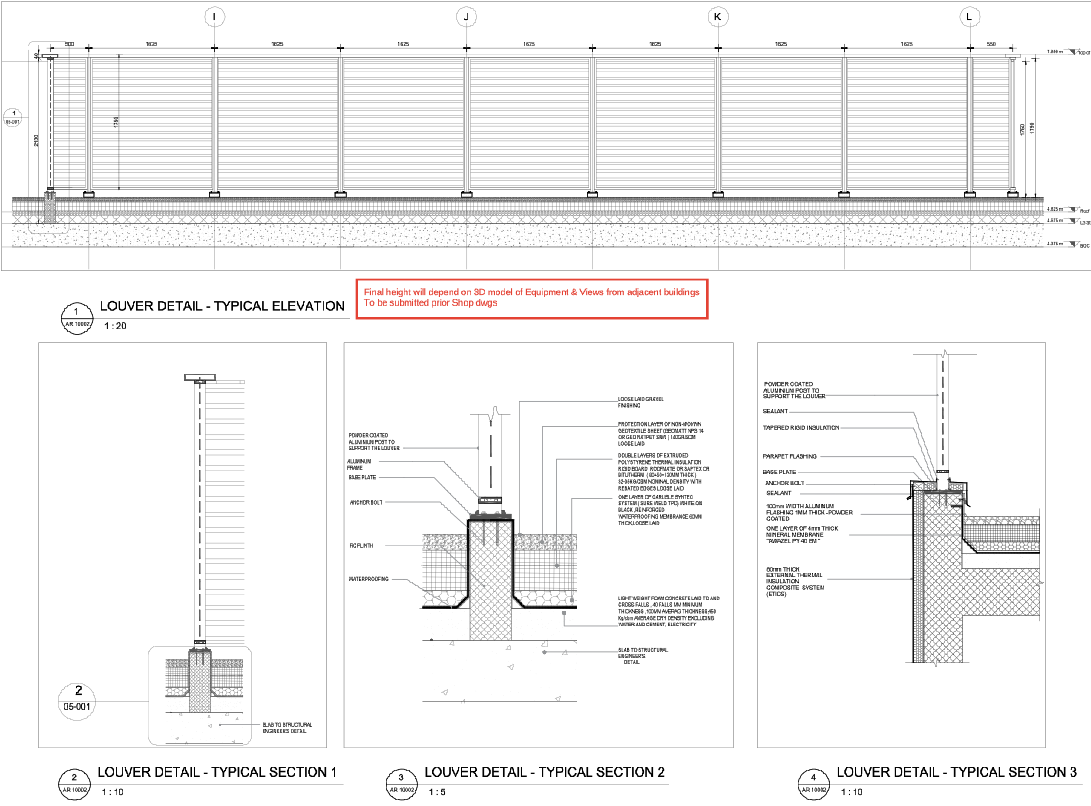Select the title 'LOUVER DETAIL - TYPICAL SECTION 3'
The height and width of the screenshot is (806, 1091).
957,772
